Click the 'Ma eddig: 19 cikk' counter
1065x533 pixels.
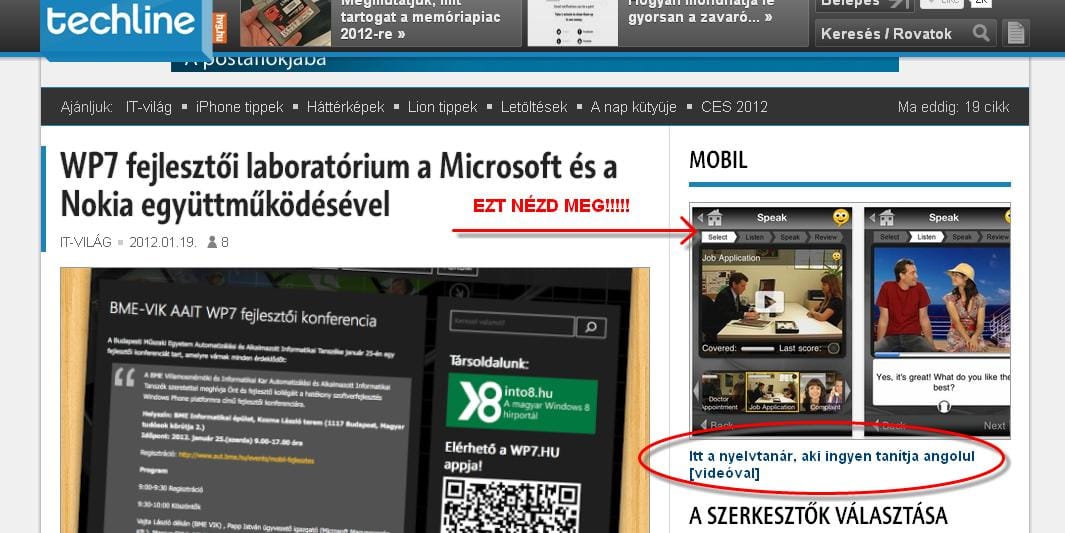point(954,107)
